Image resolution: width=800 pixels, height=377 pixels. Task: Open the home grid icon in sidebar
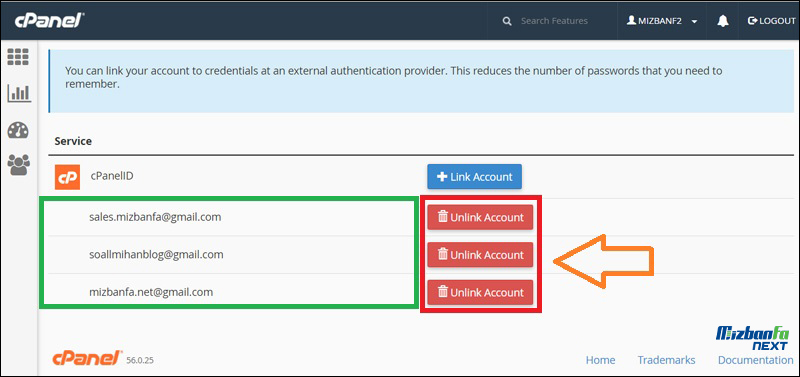pyautogui.click(x=18, y=57)
